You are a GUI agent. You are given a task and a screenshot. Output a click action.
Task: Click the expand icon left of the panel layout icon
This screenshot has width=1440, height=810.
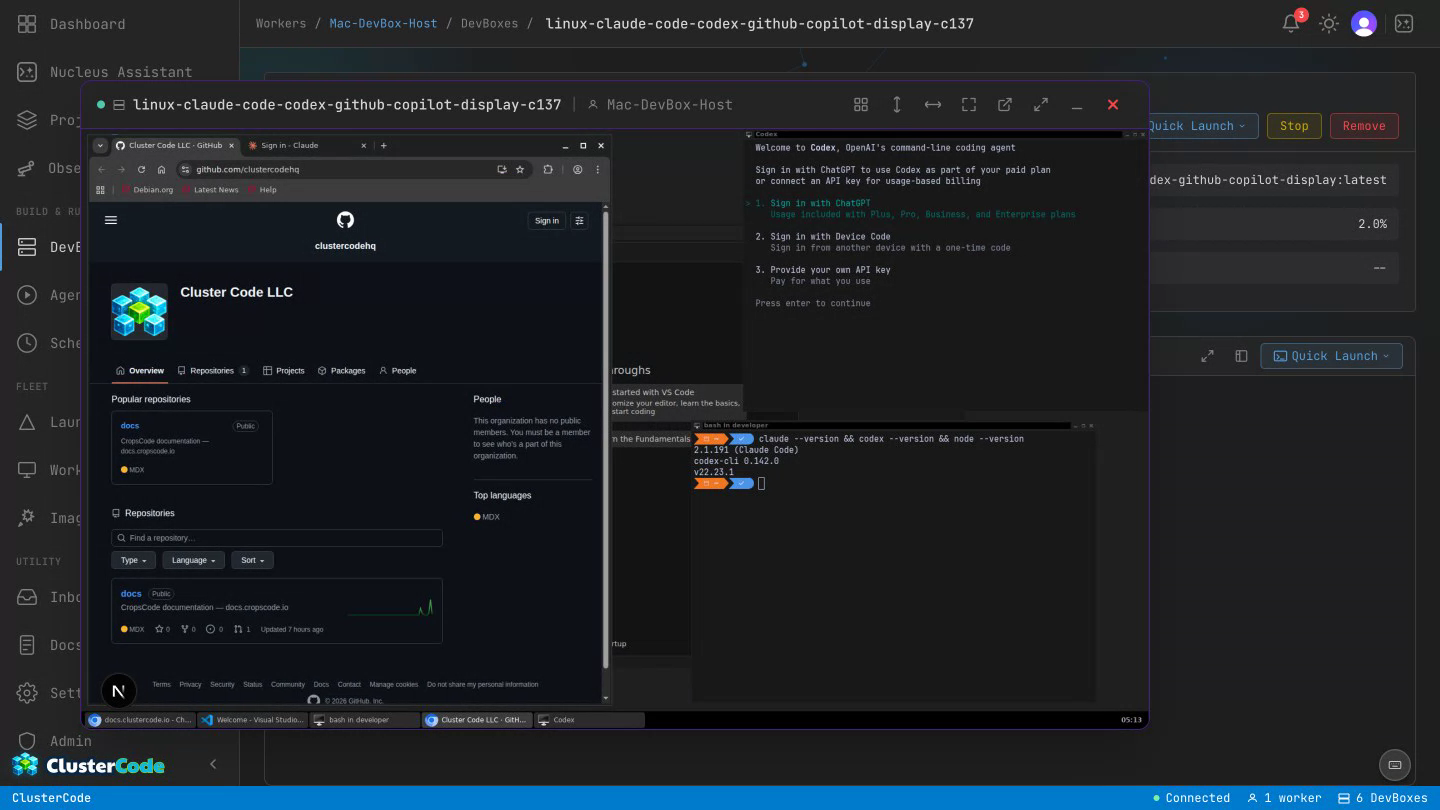click(x=1207, y=356)
